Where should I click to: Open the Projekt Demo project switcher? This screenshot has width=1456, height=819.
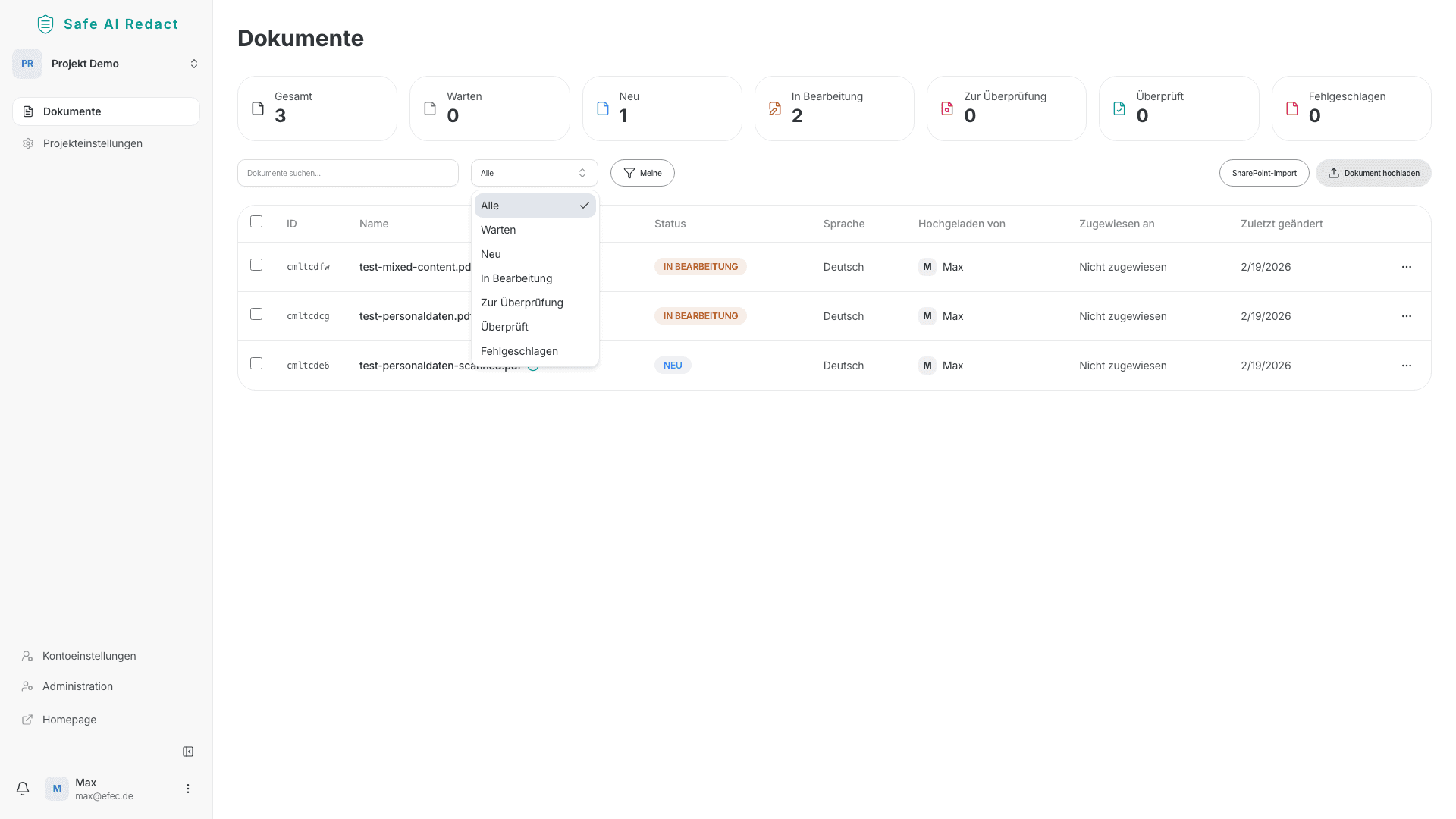point(106,64)
